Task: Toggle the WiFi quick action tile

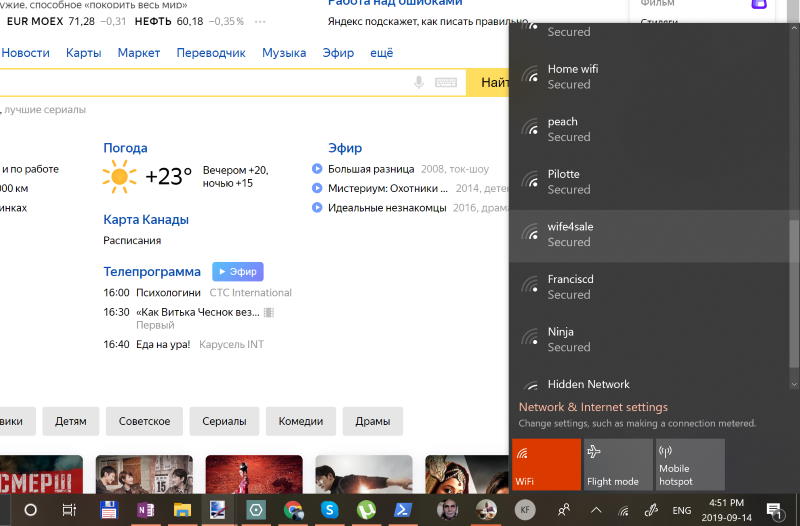Action: click(546, 464)
